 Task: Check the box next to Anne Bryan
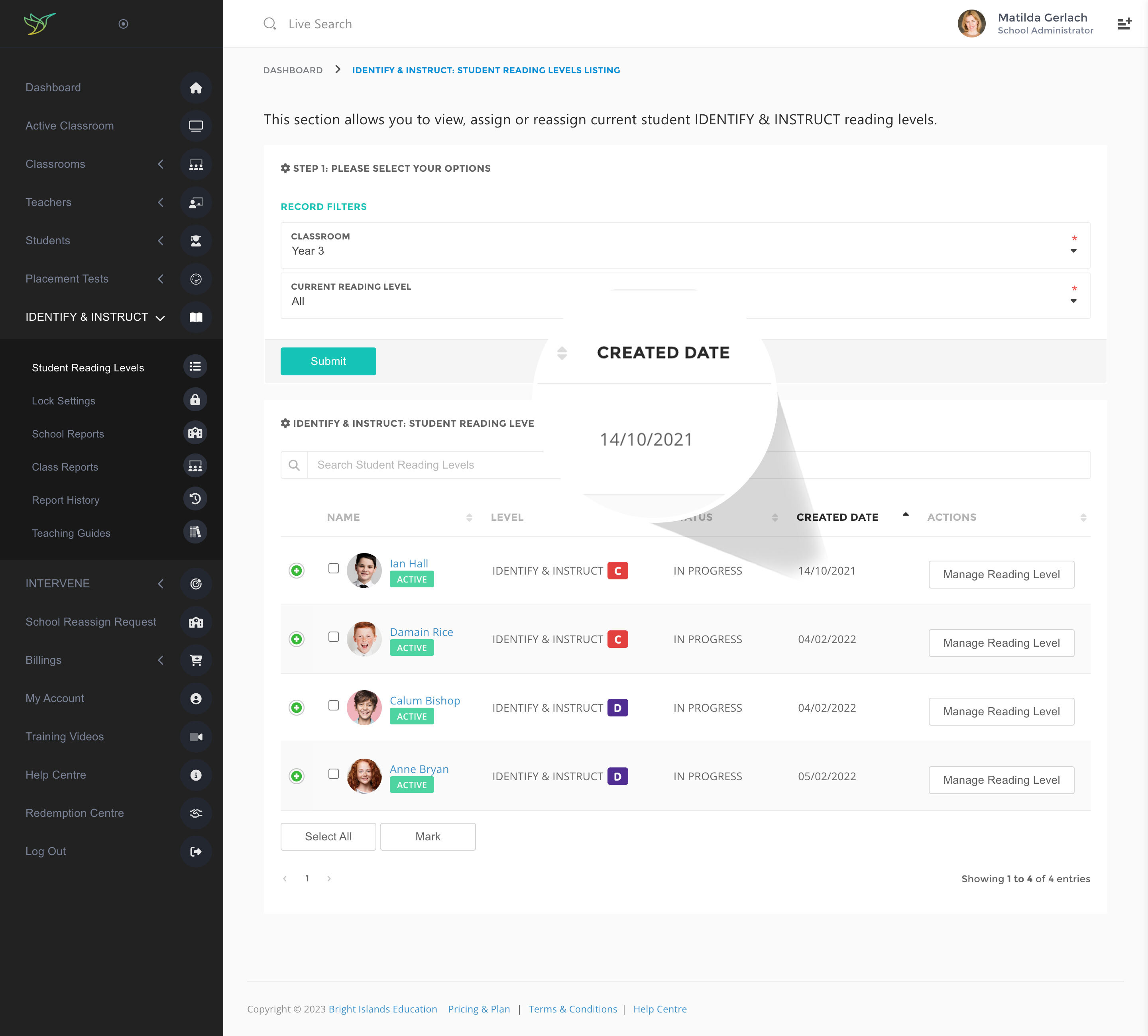coord(334,774)
